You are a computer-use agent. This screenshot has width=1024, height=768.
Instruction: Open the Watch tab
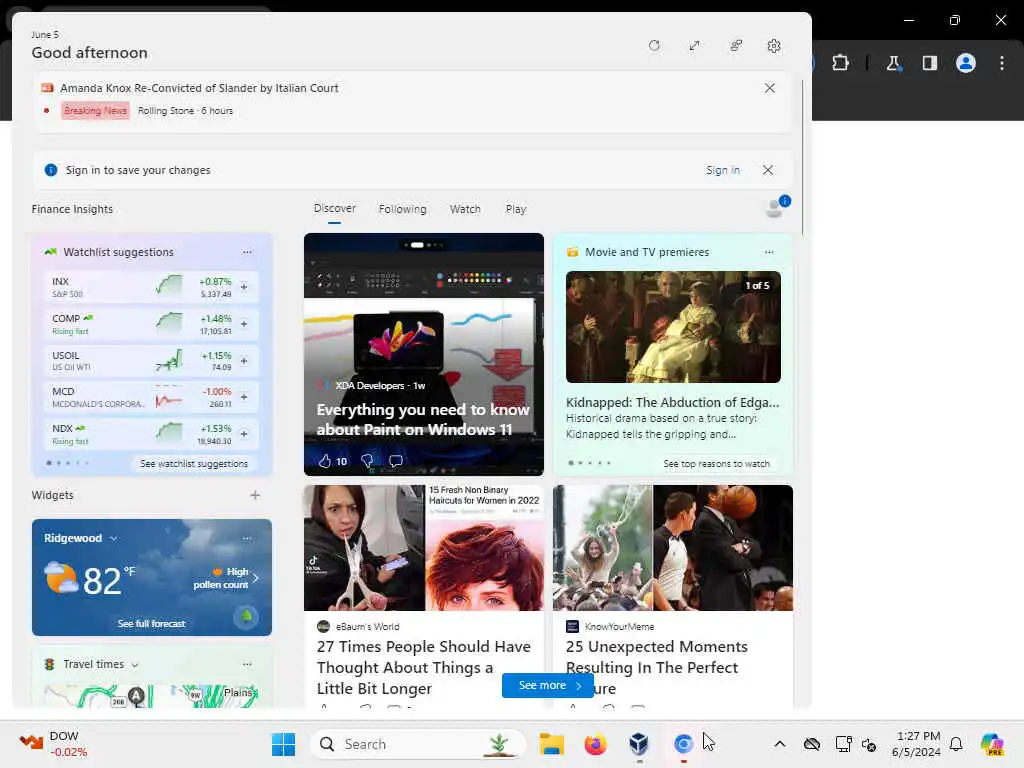[465, 209]
